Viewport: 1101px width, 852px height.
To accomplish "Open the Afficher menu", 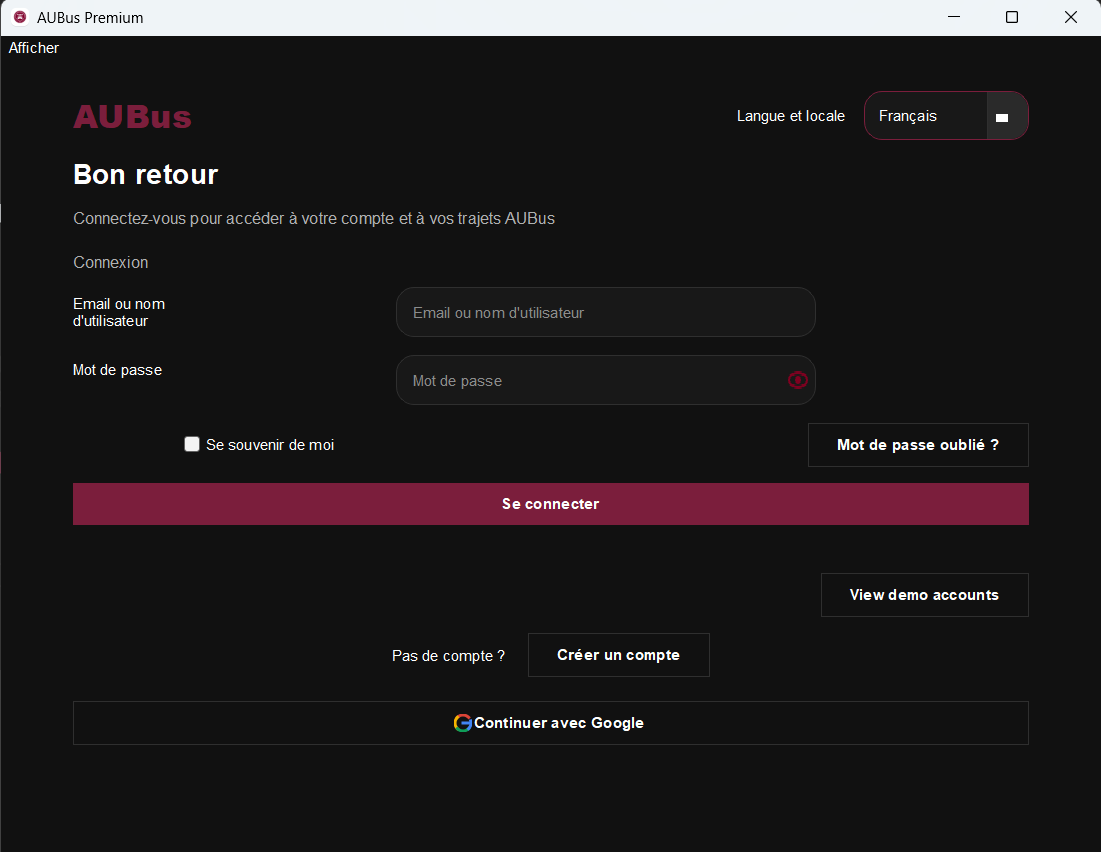I will pyautogui.click(x=34, y=48).
